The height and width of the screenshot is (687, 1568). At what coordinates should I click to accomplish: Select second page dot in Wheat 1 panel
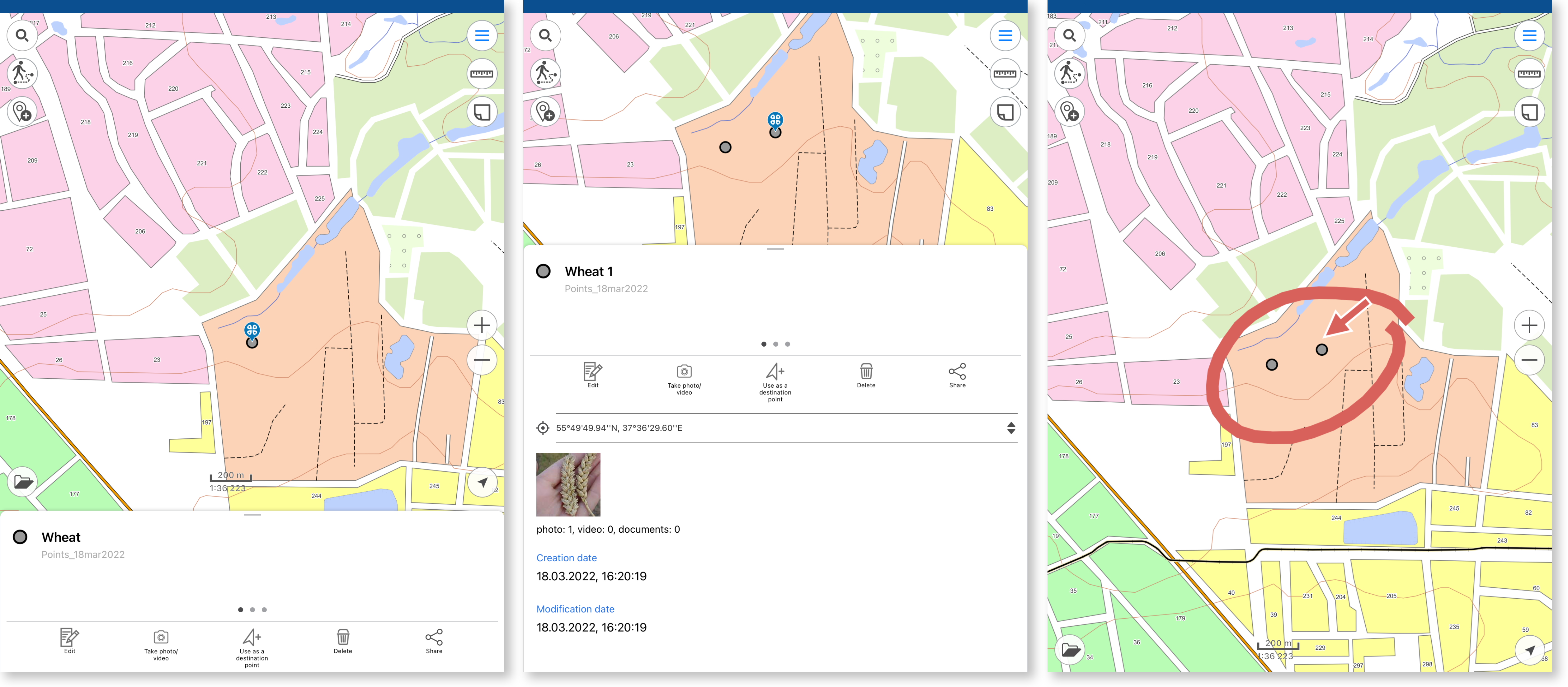click(775, 344)
